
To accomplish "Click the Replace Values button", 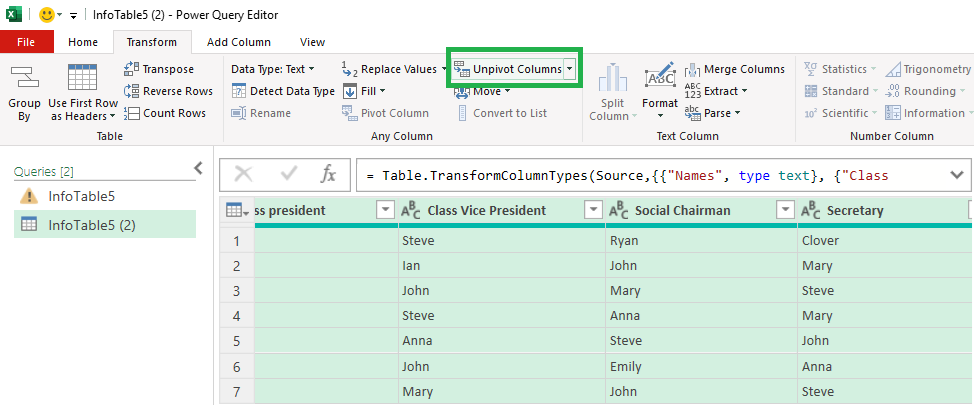I will click(395, 69).
